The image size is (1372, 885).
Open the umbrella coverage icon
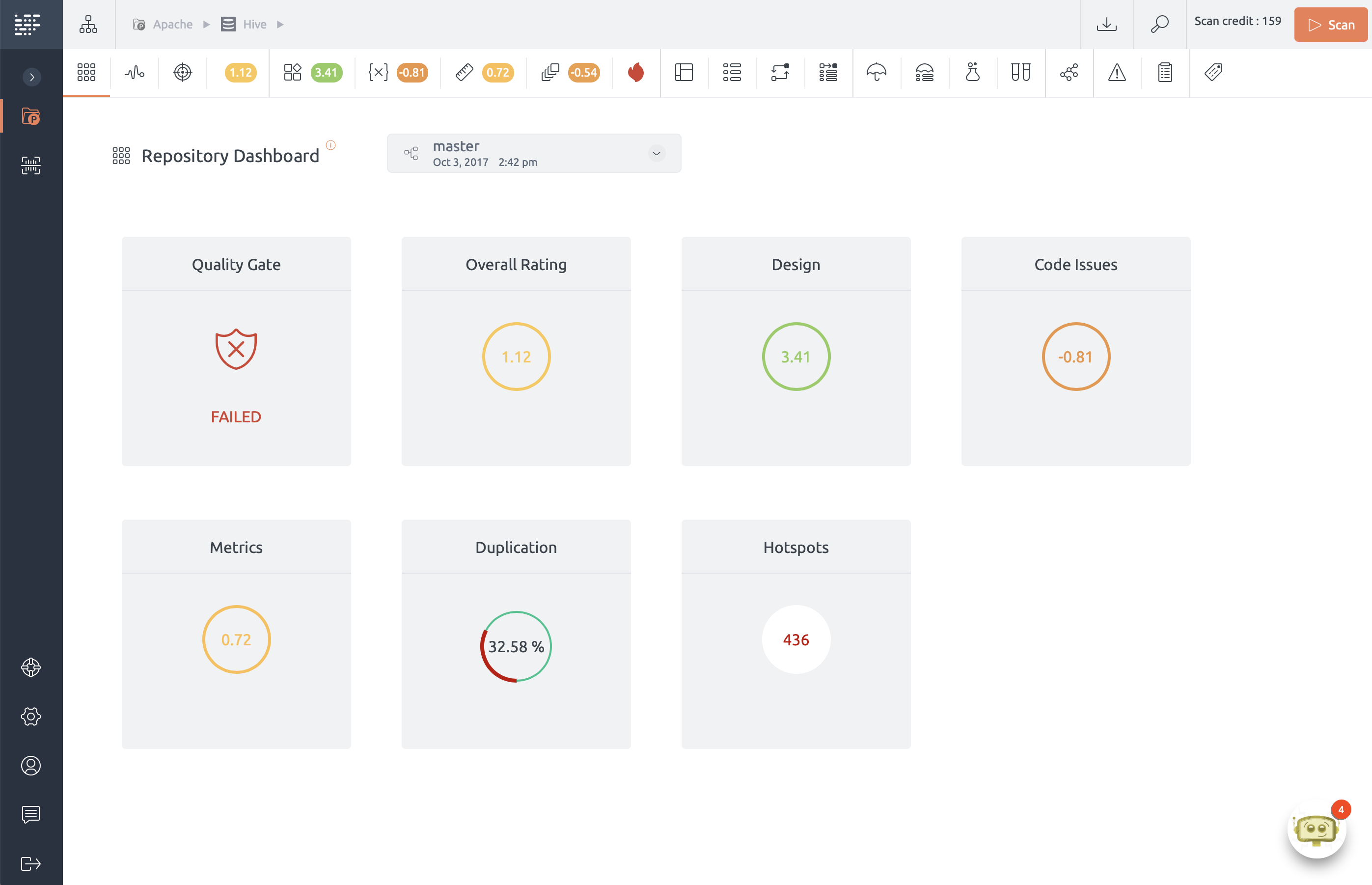point(876,72)
